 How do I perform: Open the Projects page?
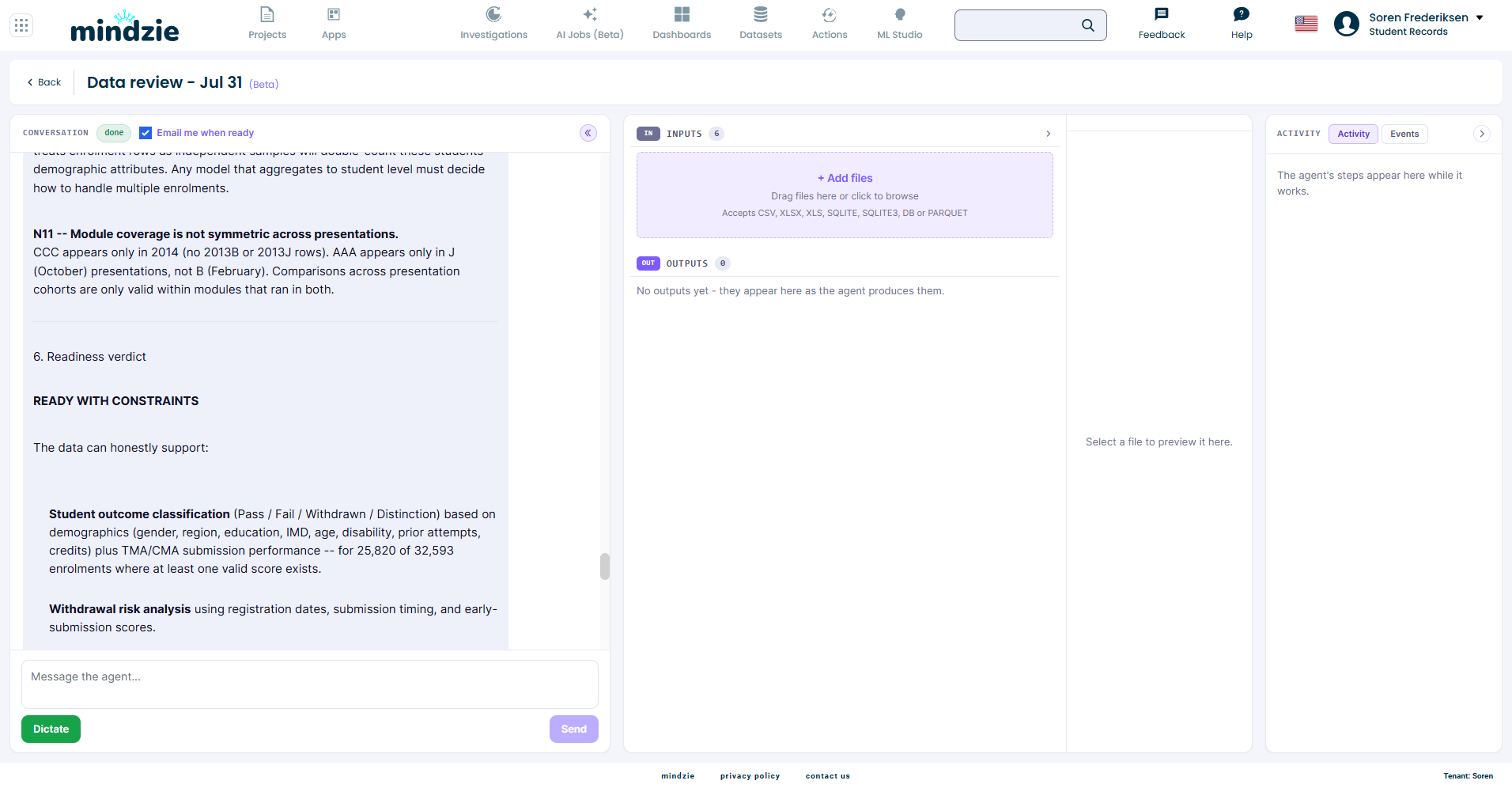267,24
